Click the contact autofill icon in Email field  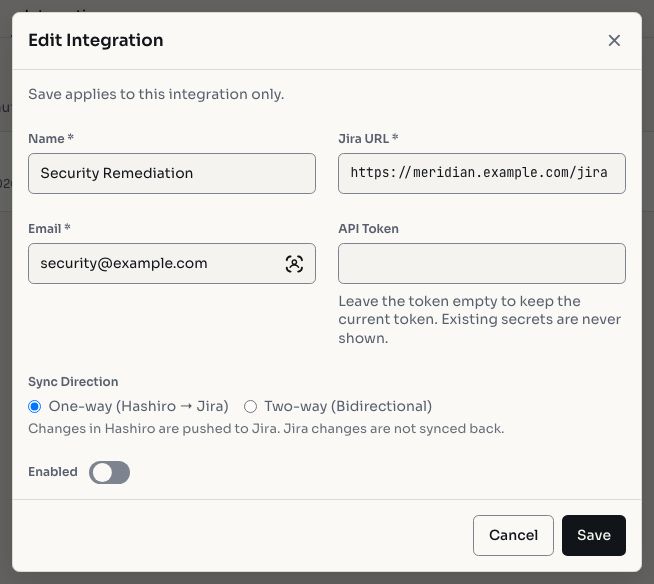(294, 264)
